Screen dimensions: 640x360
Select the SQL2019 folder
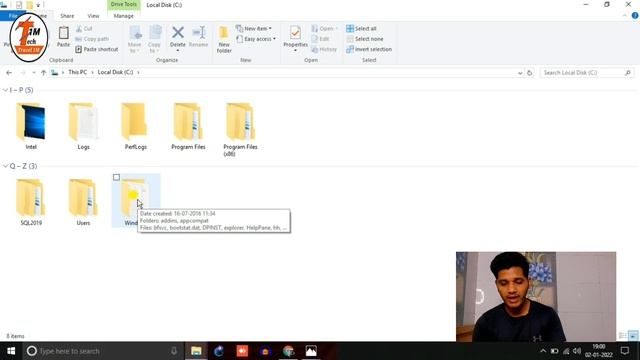[x=31, y=202]
